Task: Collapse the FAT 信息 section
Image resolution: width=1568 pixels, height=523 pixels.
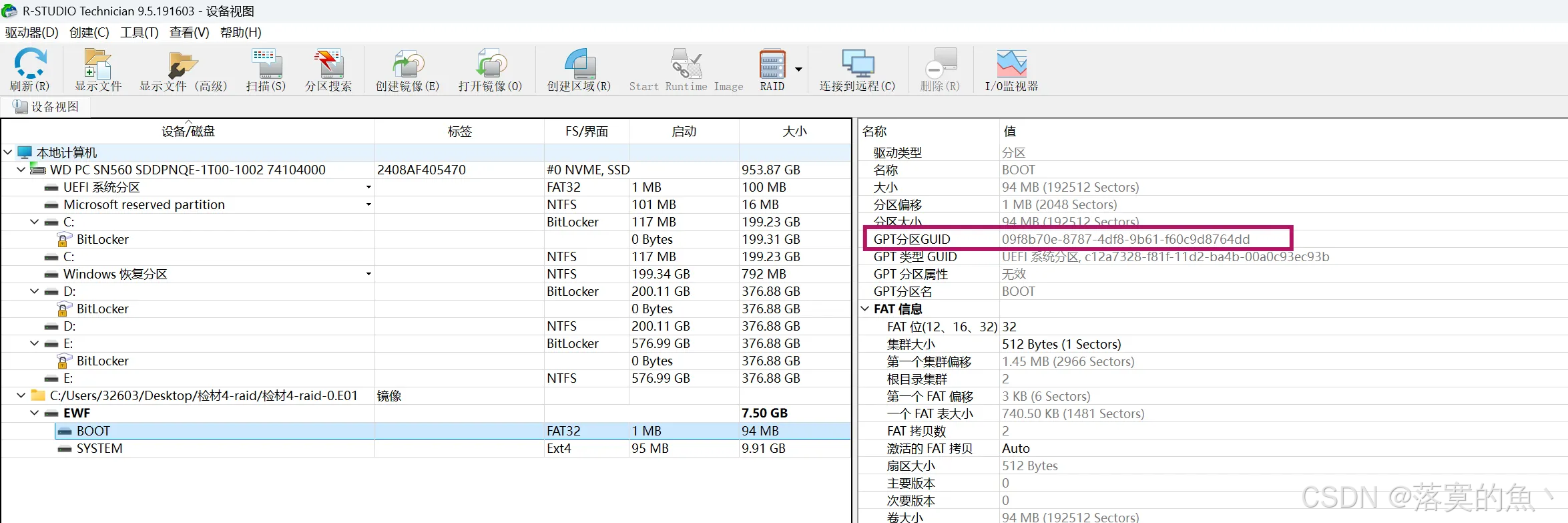Action: pyautogui.click(x=865, y=309)
